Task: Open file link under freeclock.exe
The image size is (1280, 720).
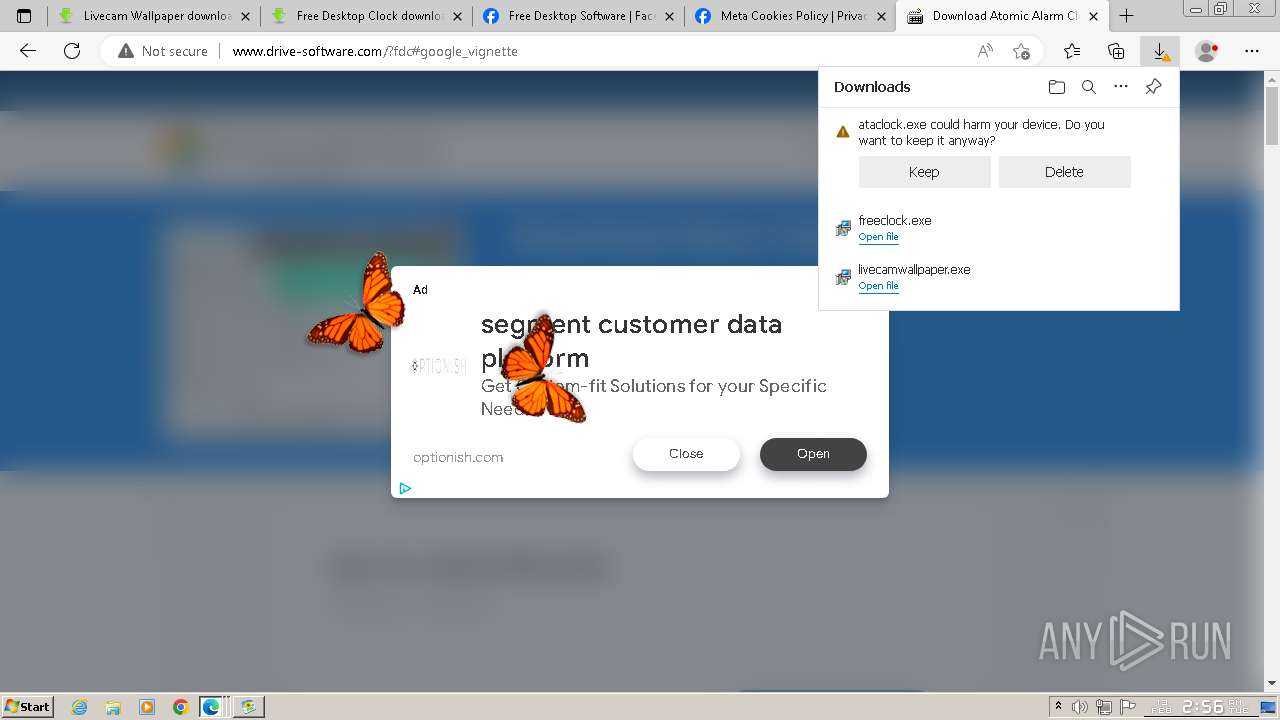Action: click(878, 237)
